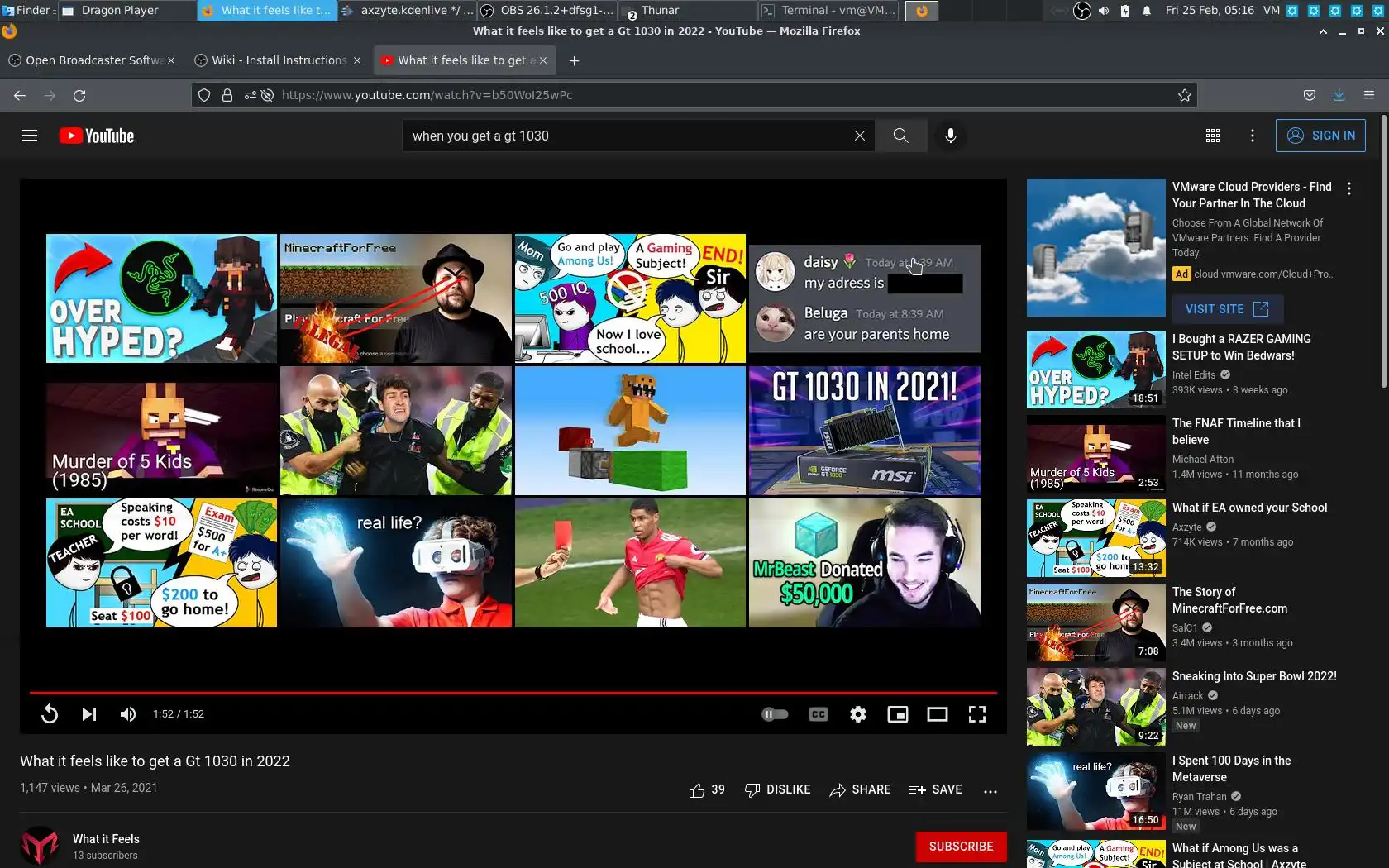Image resolution: width=1389 pixels, height=868 pixels.
Task: Open the system tray volume control
Action: click(1104, 11)
